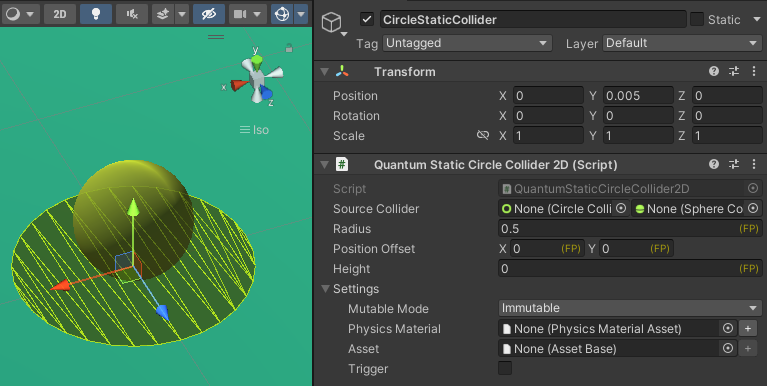Viewport: 767px width, 386px height.
Task: Click Position Offset Y field
Action: (x=636, y=249)
